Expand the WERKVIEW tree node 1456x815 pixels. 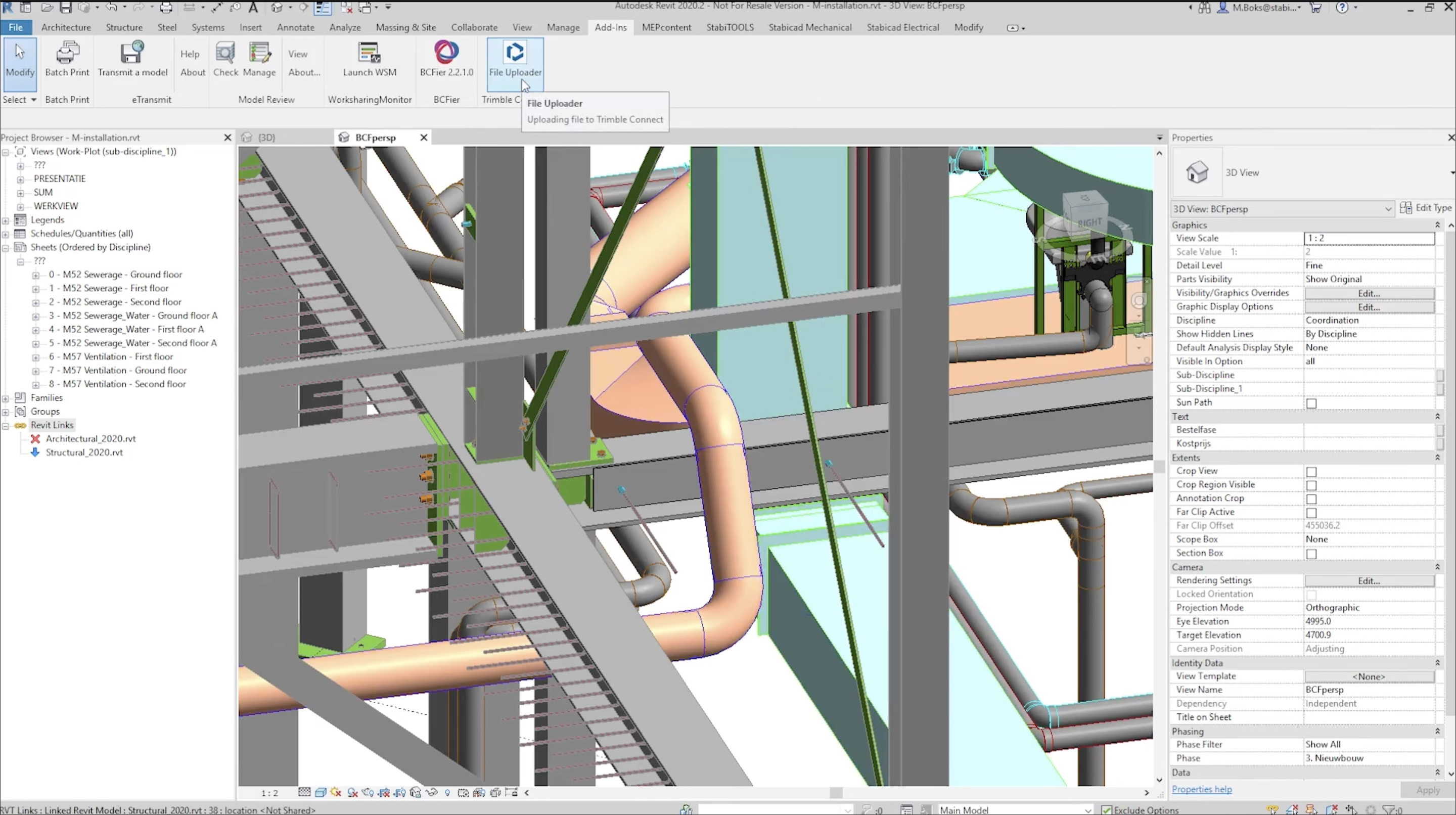(x=20, y=206)
